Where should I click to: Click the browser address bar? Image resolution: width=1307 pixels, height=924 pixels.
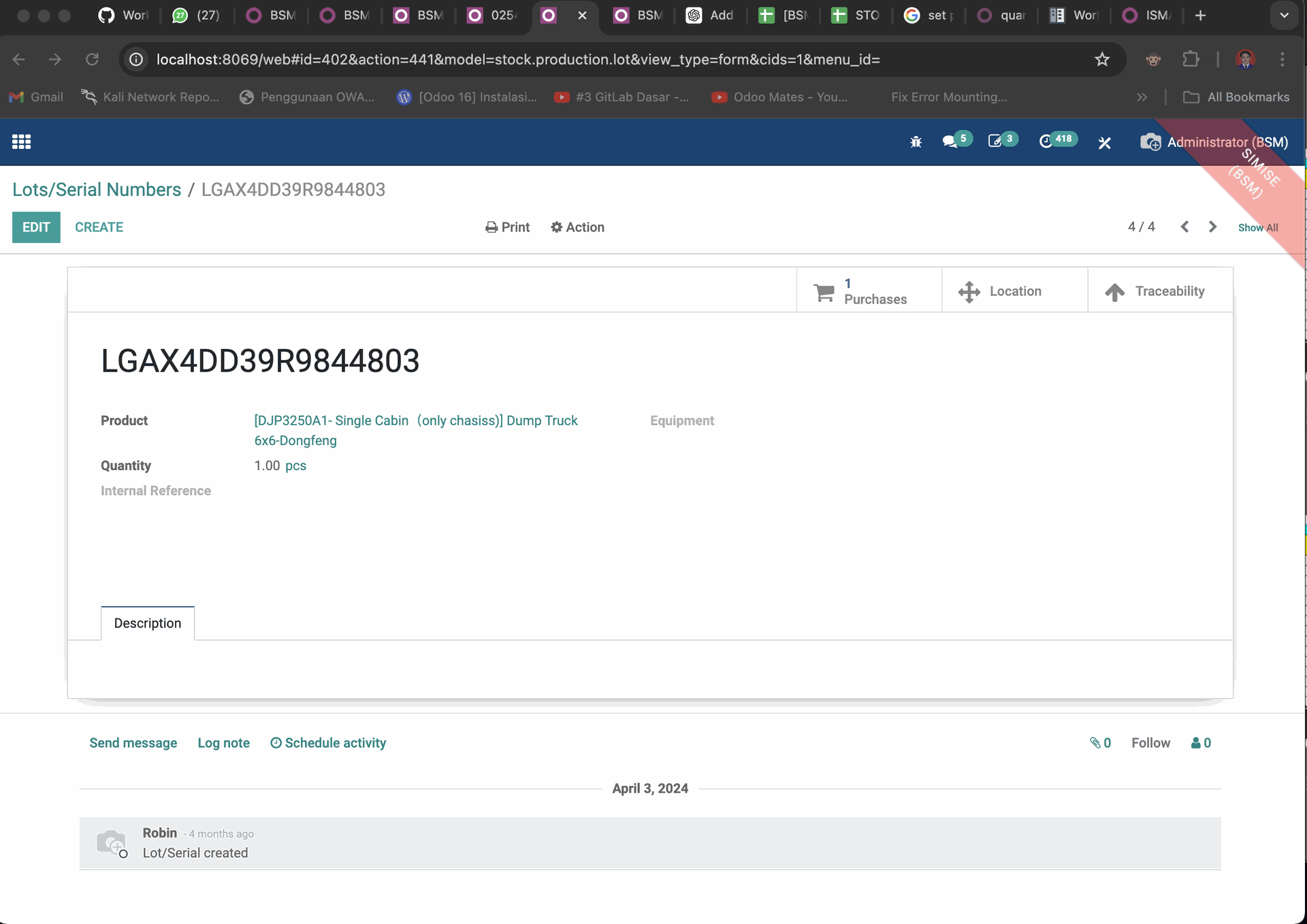(517, 59)
